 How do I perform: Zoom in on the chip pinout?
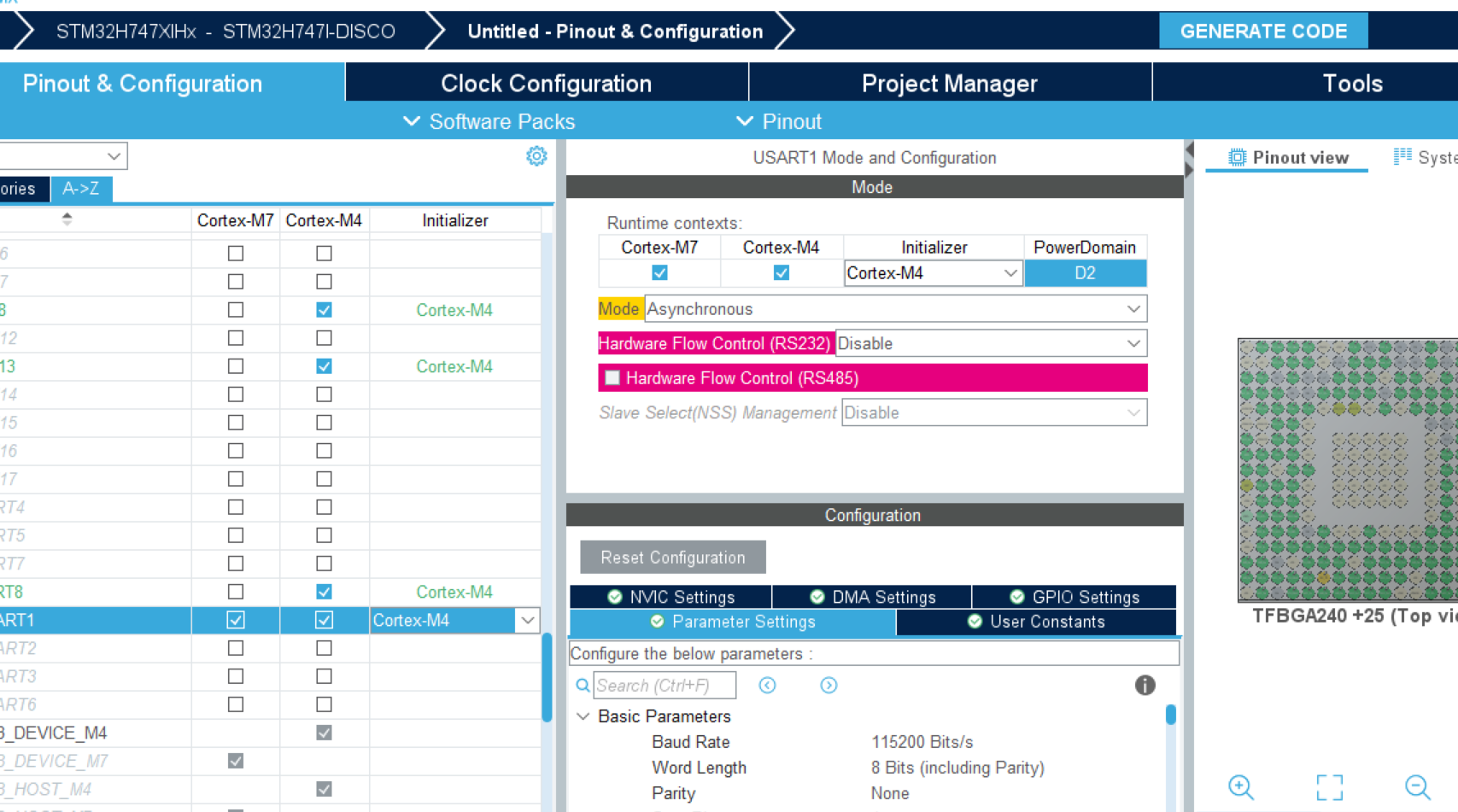1241,786
